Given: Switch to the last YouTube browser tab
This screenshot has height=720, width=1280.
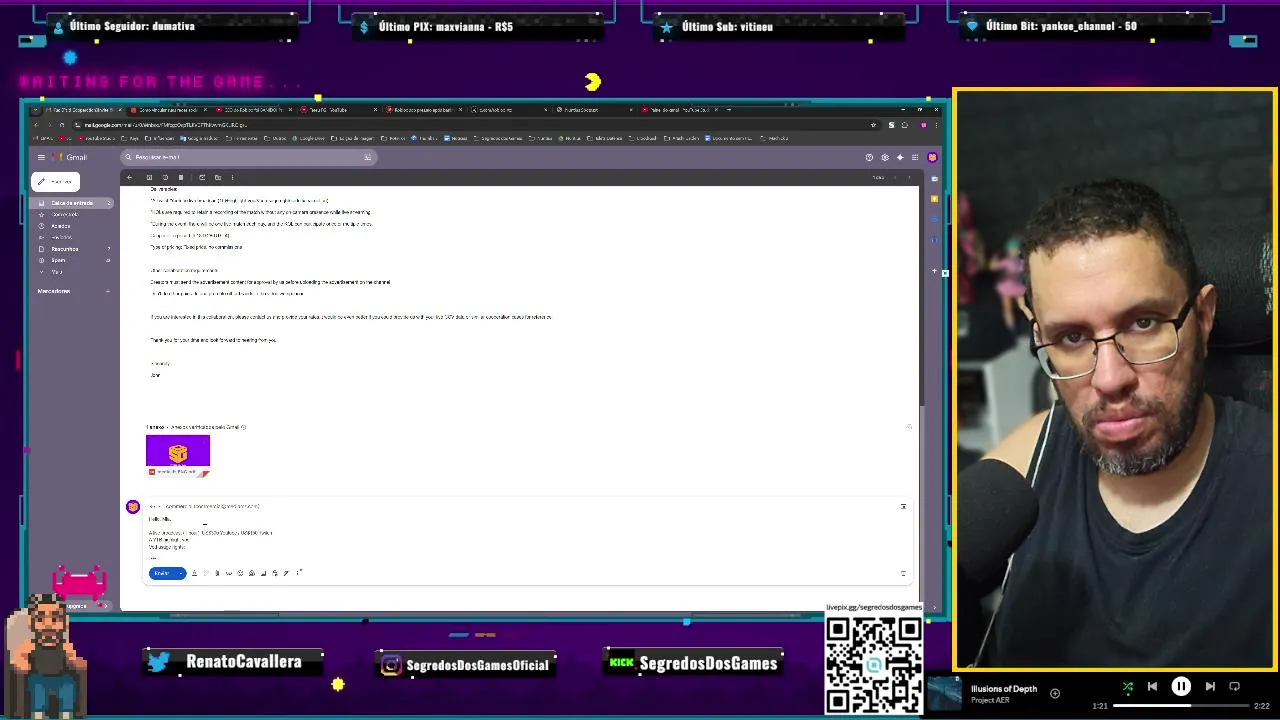Looking at the screenshot, I should point(680,109).
